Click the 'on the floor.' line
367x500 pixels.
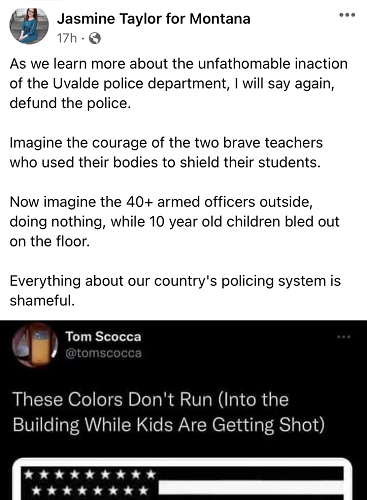[50, 241]
